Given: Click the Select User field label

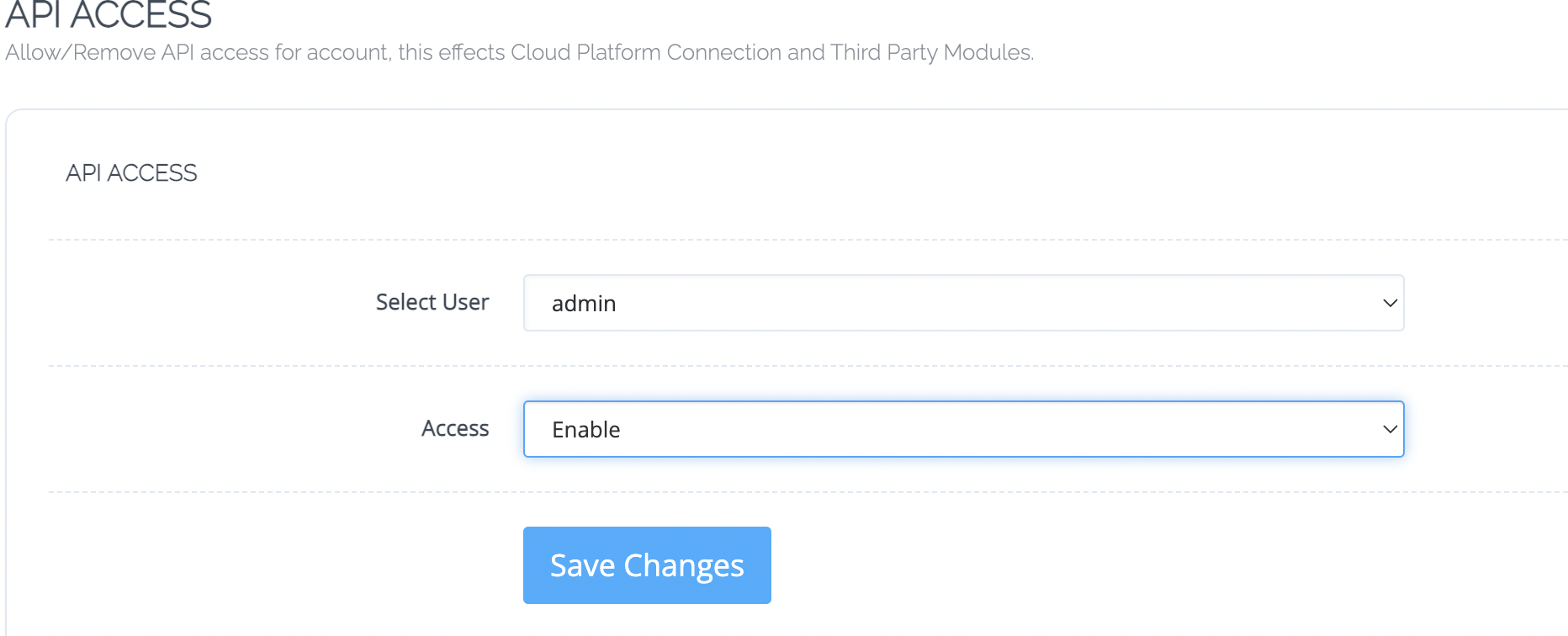Looking at the screenshot, I should tap(432, 302).
